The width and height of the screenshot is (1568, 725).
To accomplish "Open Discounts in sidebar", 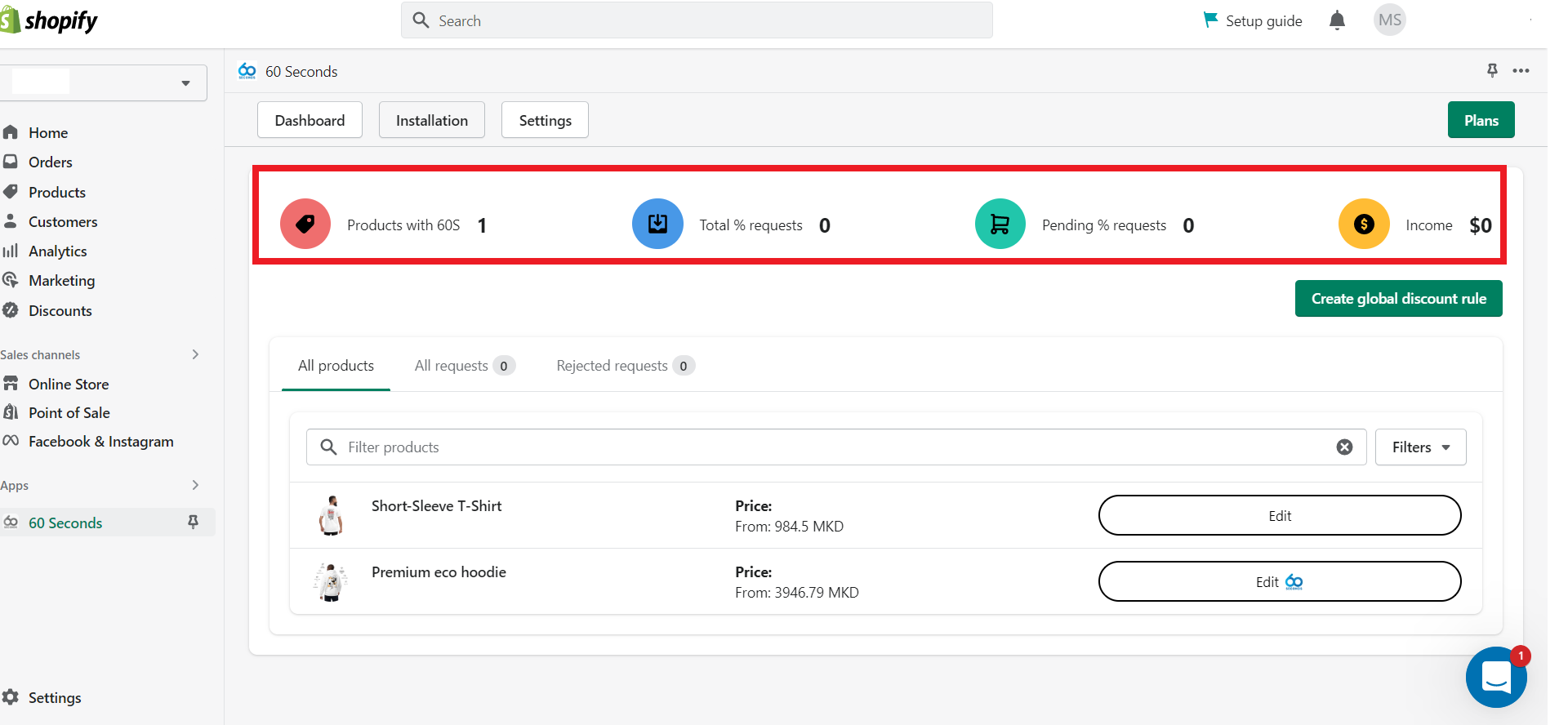I will pos(60,311).
